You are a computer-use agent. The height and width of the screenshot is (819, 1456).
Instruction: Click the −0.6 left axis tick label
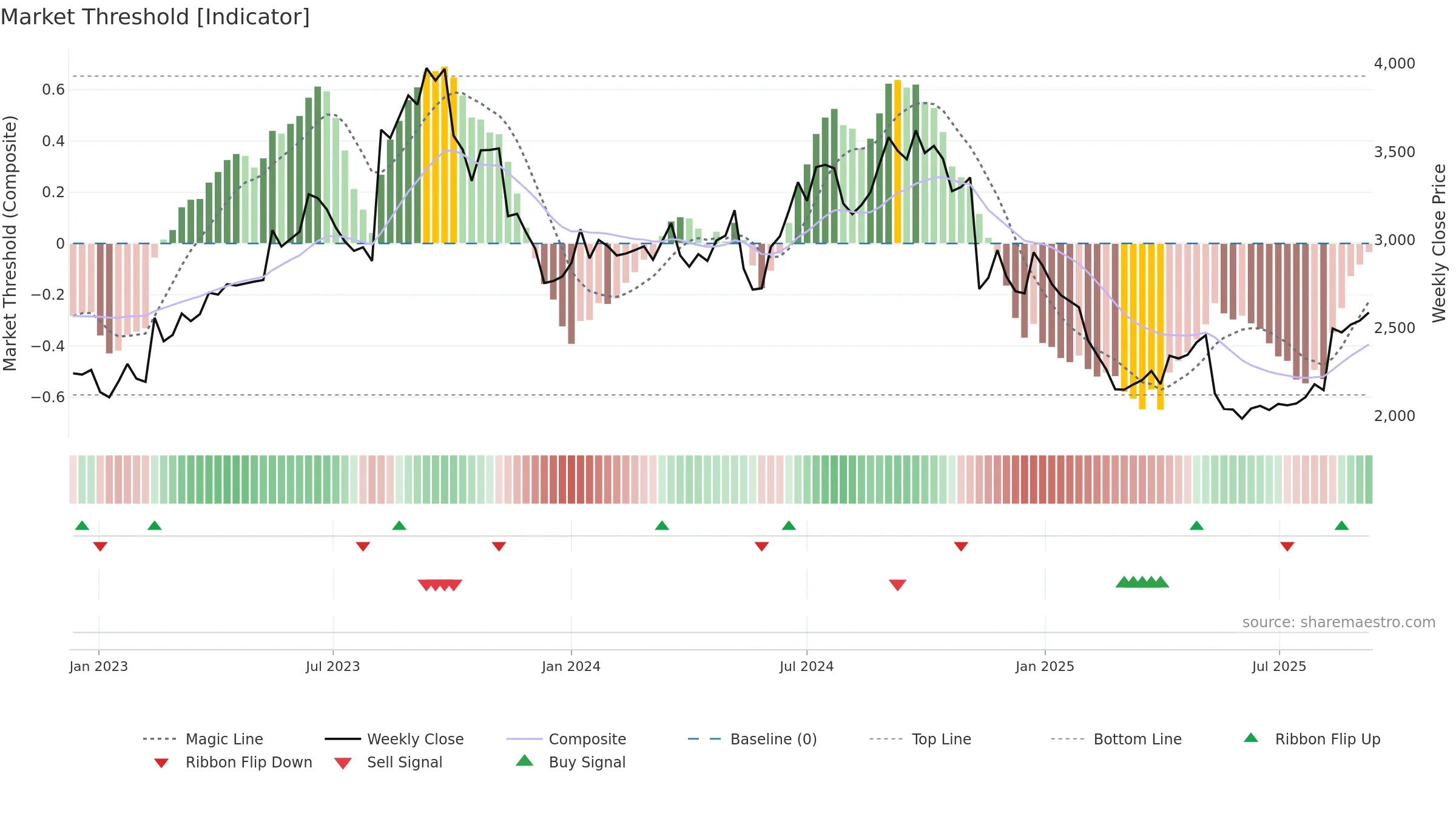(x=47, y=397)
